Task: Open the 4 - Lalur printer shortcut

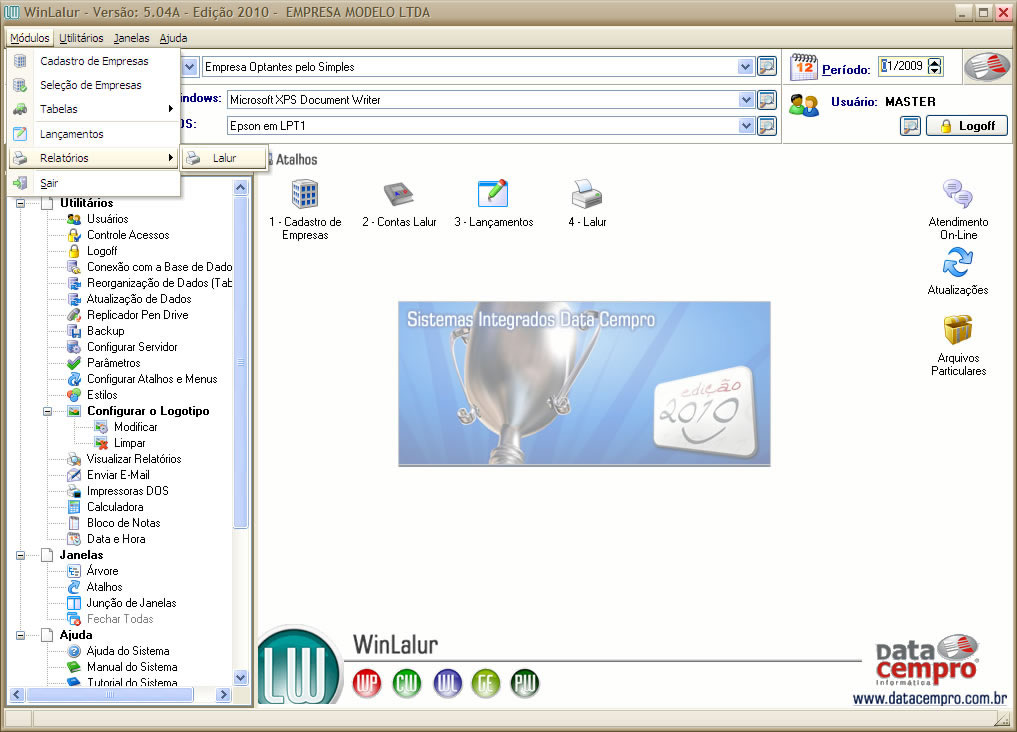Action: coord(587,194)
